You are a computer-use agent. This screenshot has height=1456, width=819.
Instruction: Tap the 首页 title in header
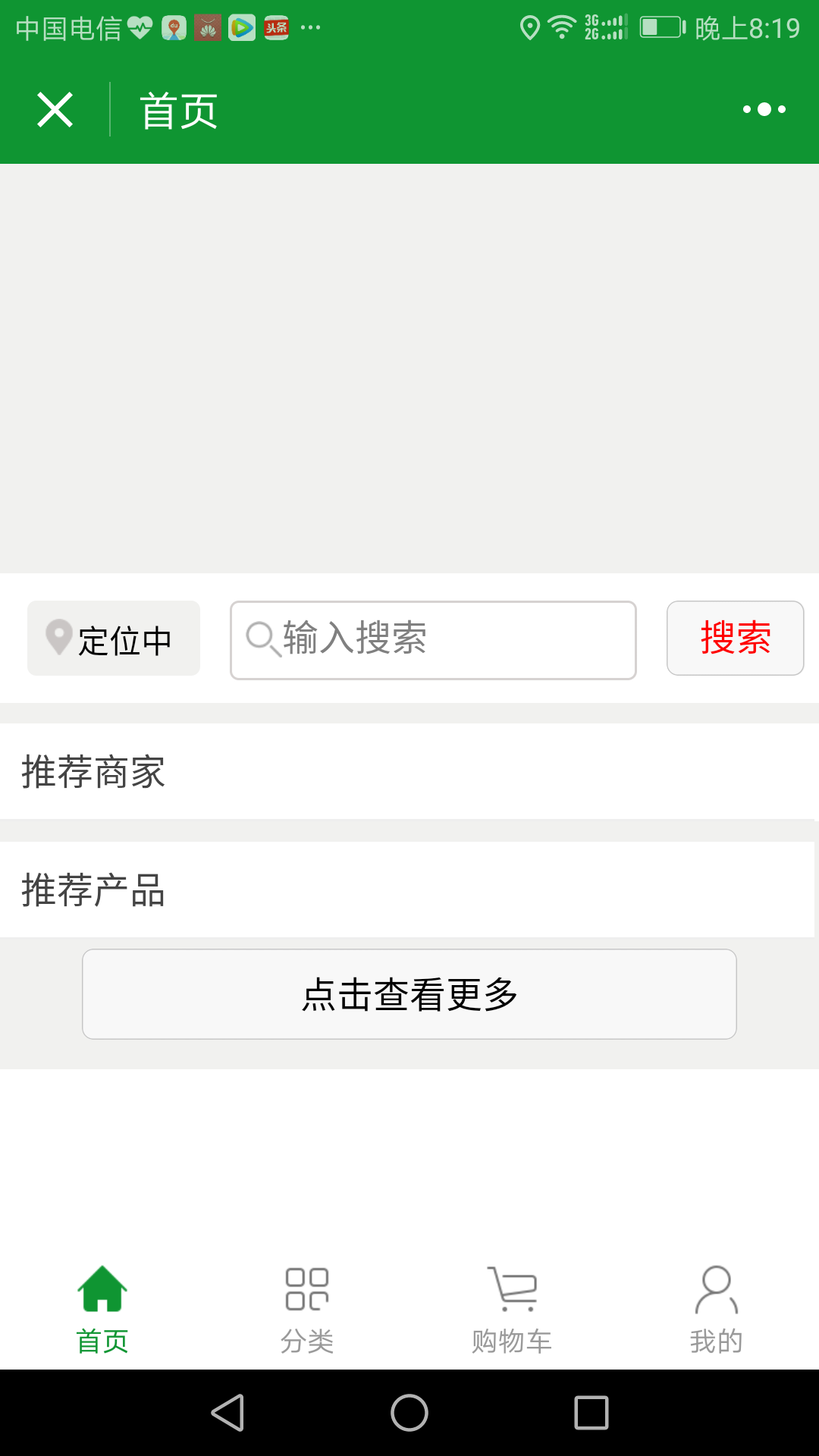(179, 111)
